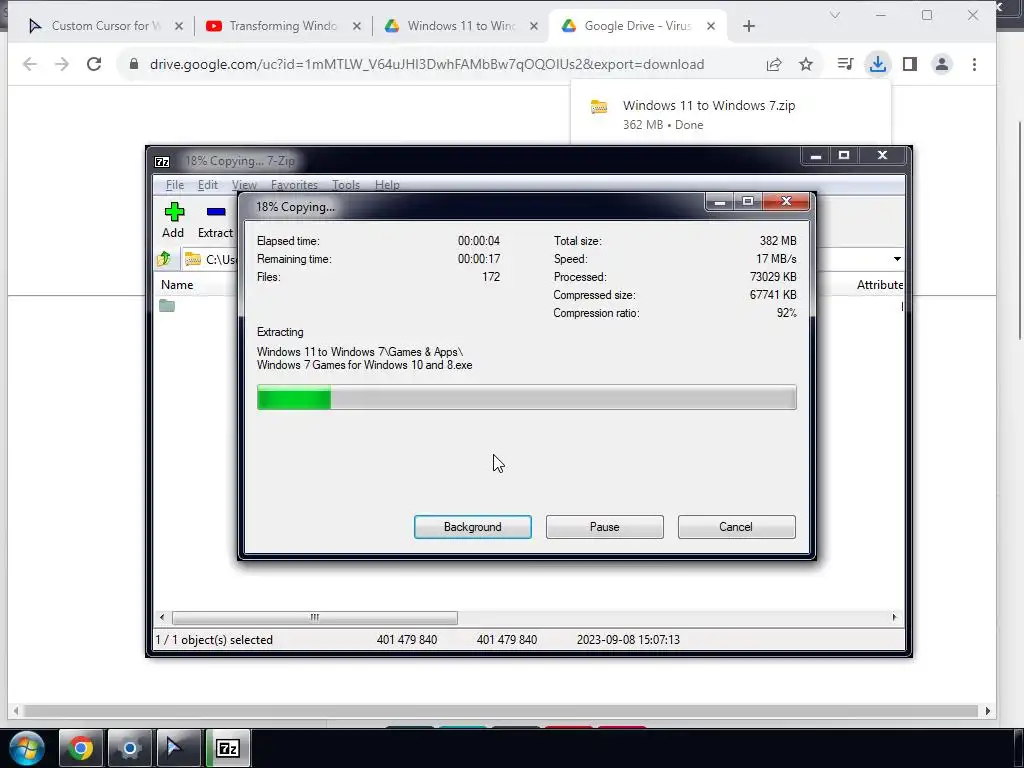Click '1 / 1 object(s) selected' status text
This screenshot has height=768, width=1024.
[x=214, y=640]
